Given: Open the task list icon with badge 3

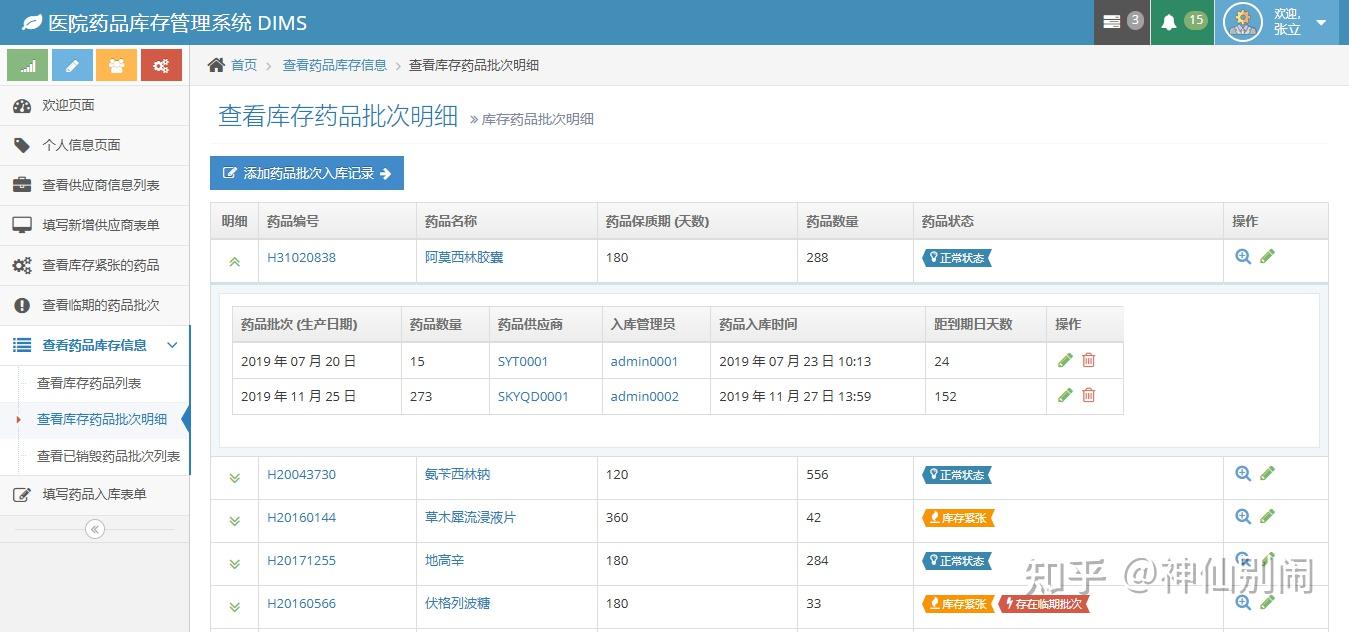Looking at the screenshot, I should tap(1122, 22).
